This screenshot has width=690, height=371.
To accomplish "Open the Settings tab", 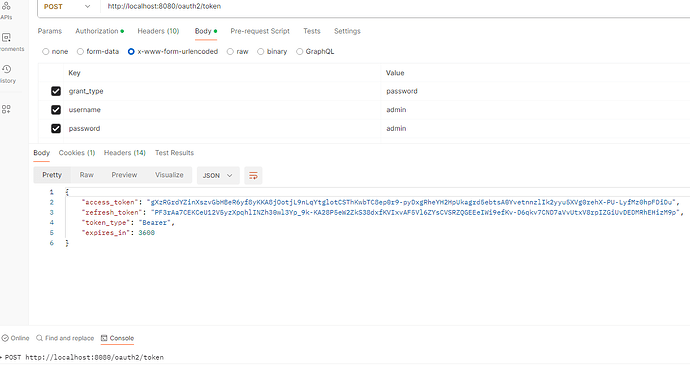I will [347, 31].
